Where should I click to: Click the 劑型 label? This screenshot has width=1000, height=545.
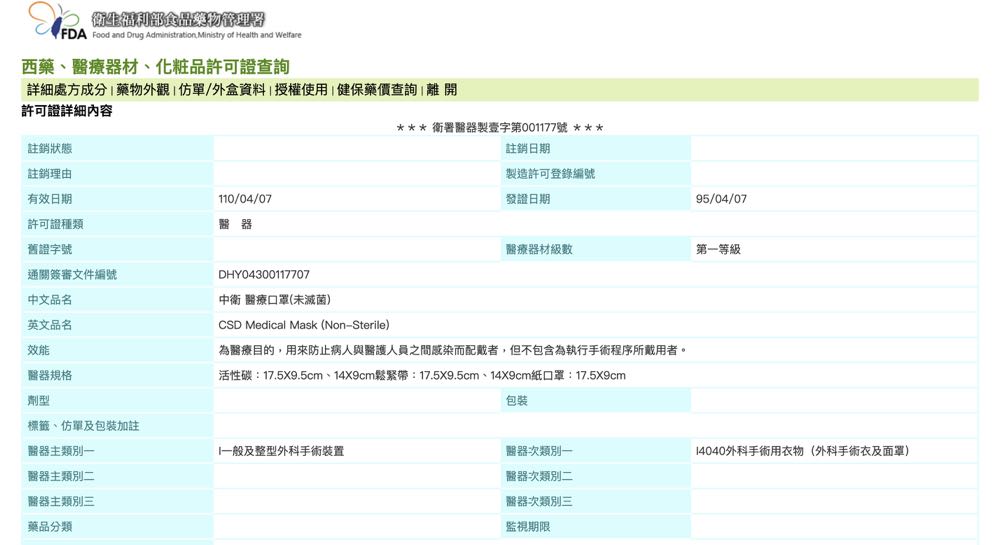tap(38, 401)
